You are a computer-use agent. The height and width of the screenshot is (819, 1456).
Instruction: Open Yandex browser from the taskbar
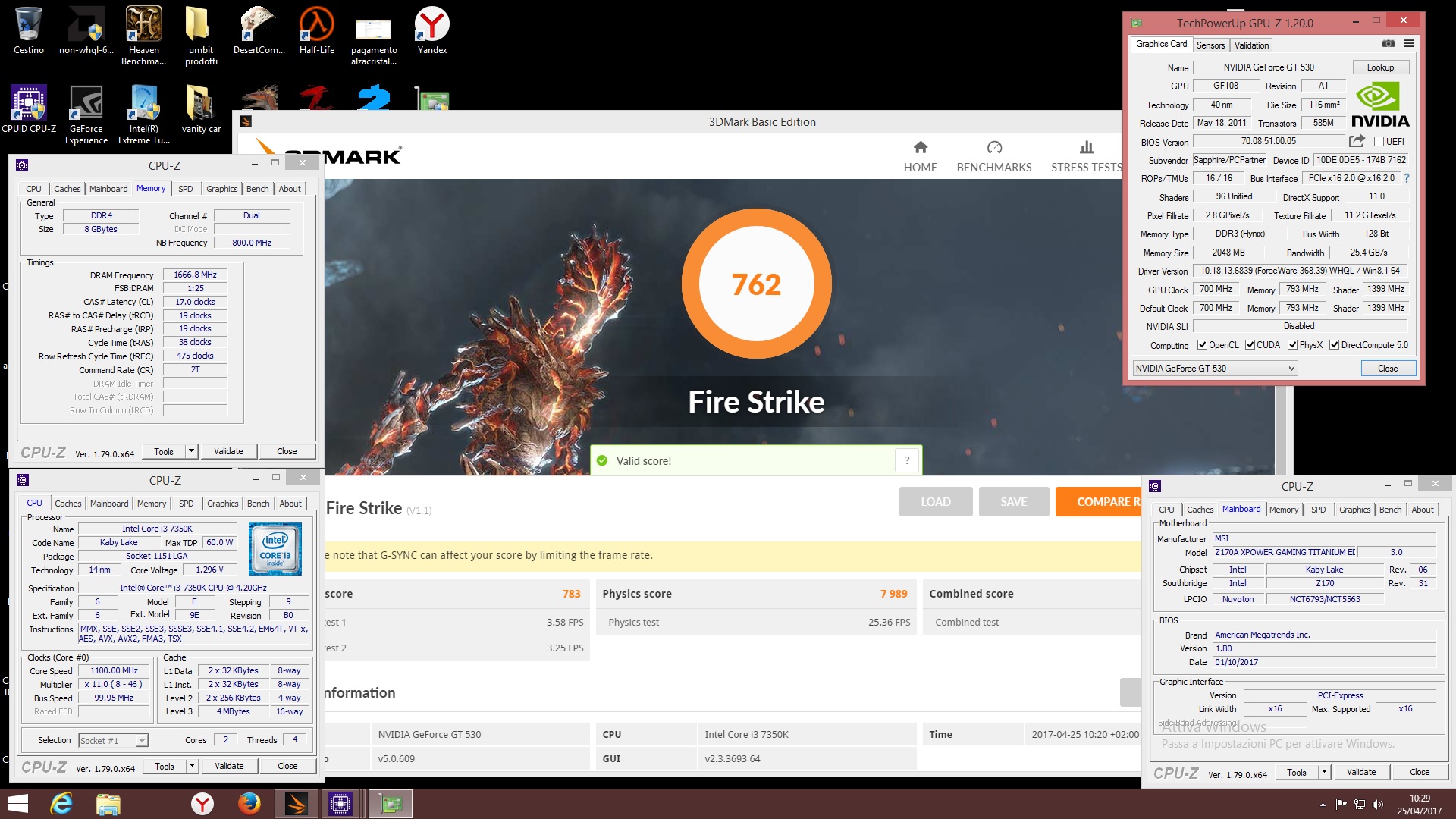click(202, 804)
